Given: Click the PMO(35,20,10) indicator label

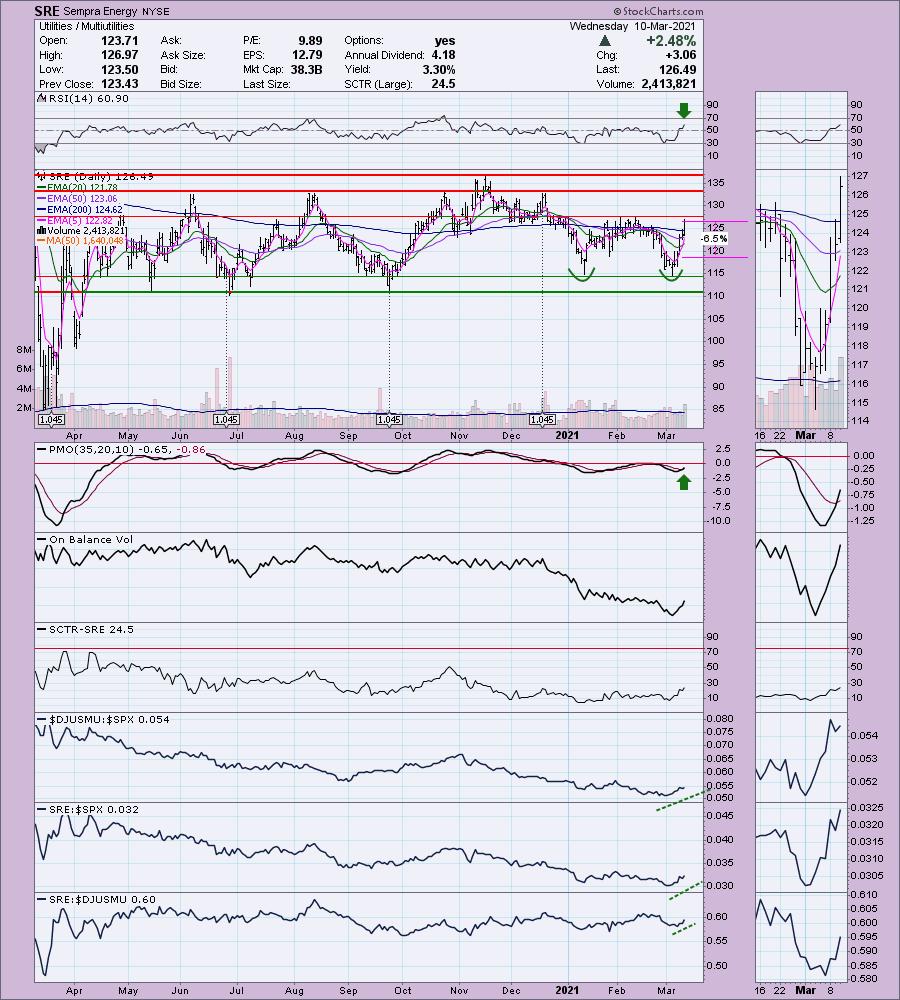Looking at the screenshot, I should [x=127, y=450].
